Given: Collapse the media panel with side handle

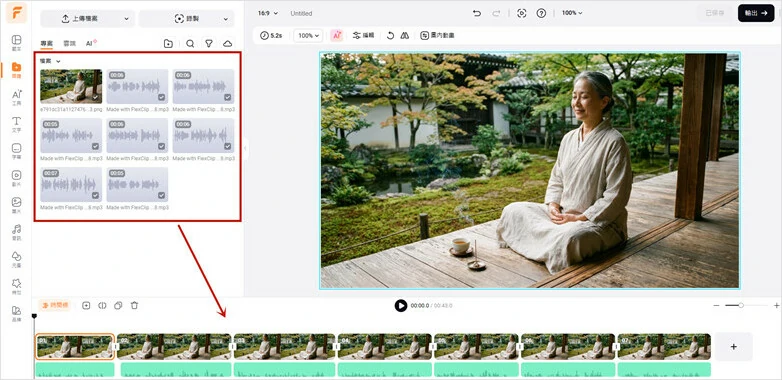Looking at the screenshot, I should pyautogui.click(x=245, y=149).
